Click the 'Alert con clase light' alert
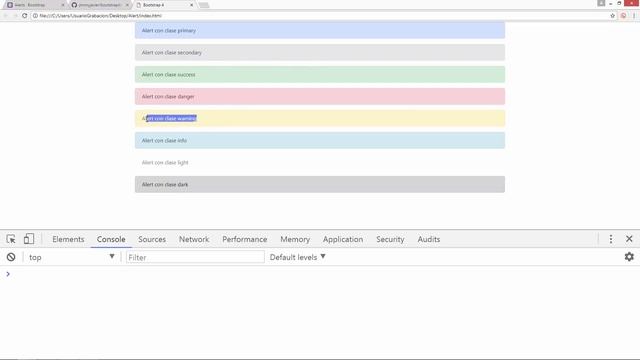 pyautogui.click(x=320, y=162)
